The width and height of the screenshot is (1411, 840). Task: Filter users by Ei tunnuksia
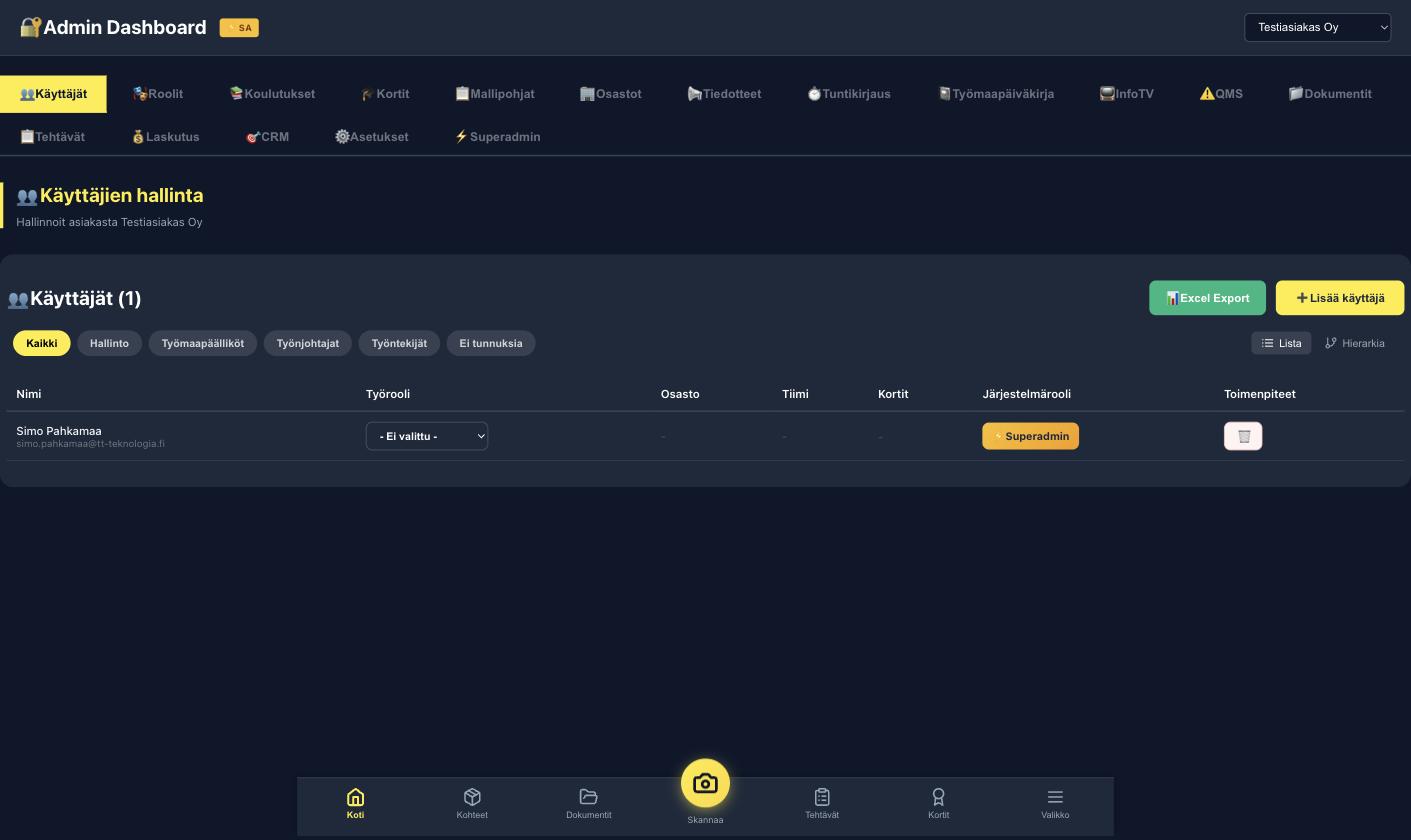tap(491, 343)
